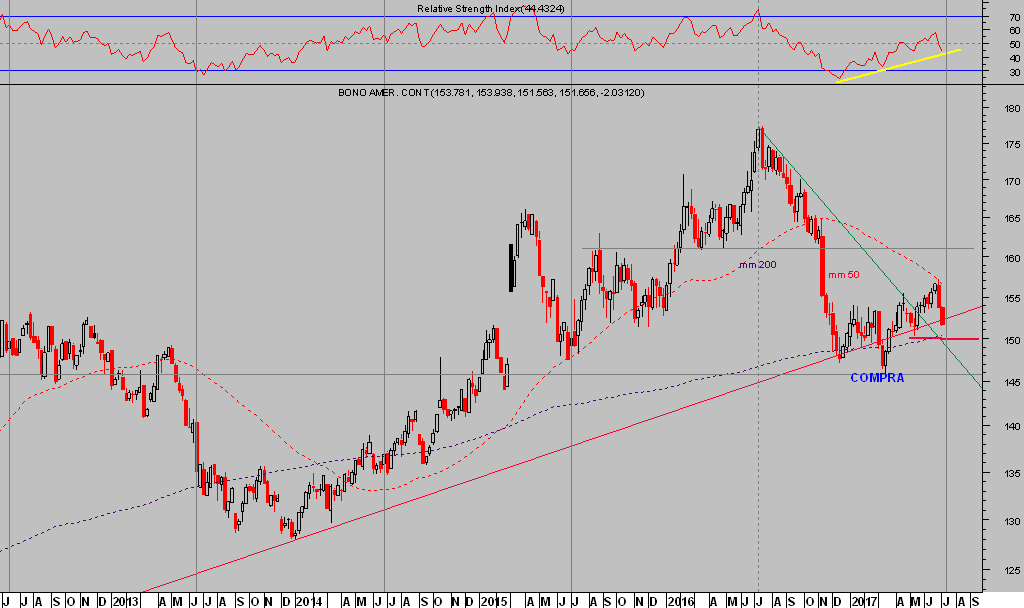1024x608 pixels.
Task: Select the mm 200 moving average label
Action: tap(757, 265)
